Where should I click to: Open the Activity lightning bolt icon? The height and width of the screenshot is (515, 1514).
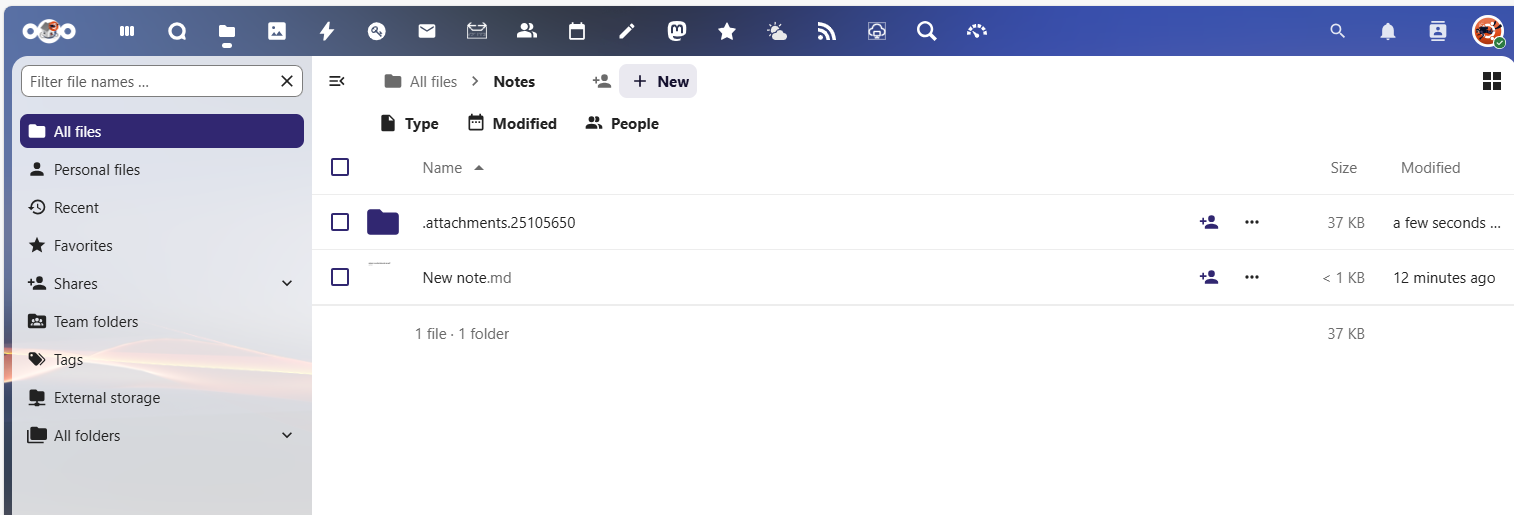[327, 31]
